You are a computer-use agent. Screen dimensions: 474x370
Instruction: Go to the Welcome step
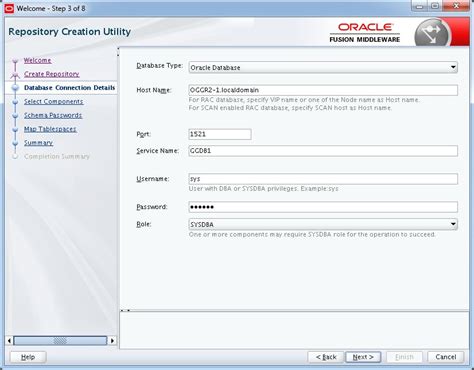[x=37, y=60]
